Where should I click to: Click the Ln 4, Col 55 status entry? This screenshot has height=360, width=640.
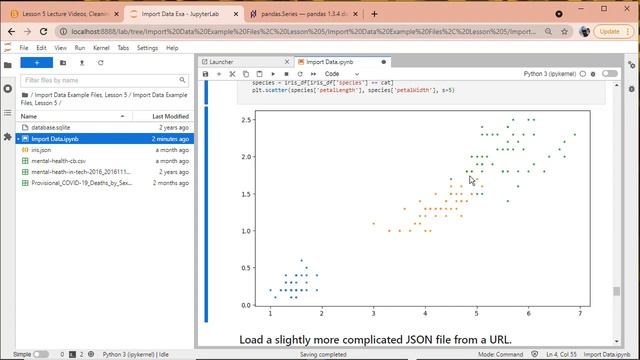pos(561,354)
